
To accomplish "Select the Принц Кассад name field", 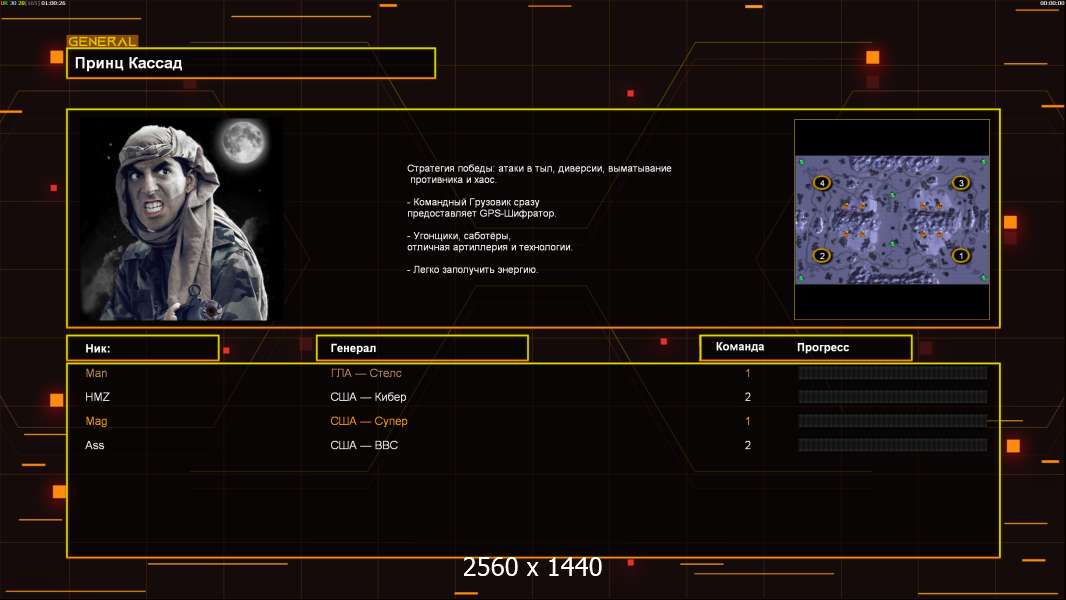I will tap(251, 63).
